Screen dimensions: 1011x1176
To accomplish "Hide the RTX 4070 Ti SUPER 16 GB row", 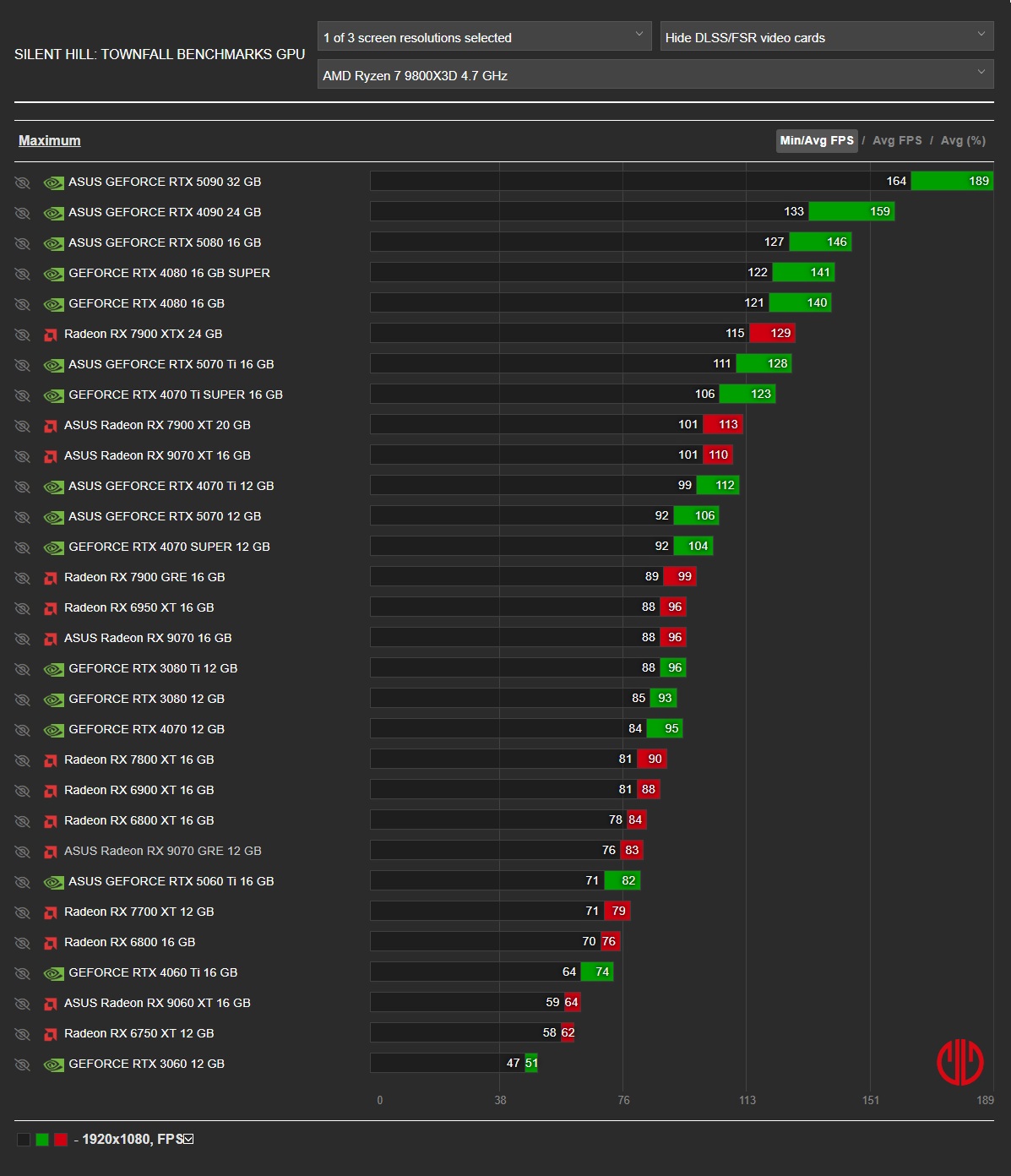I will tap(22, 395).
